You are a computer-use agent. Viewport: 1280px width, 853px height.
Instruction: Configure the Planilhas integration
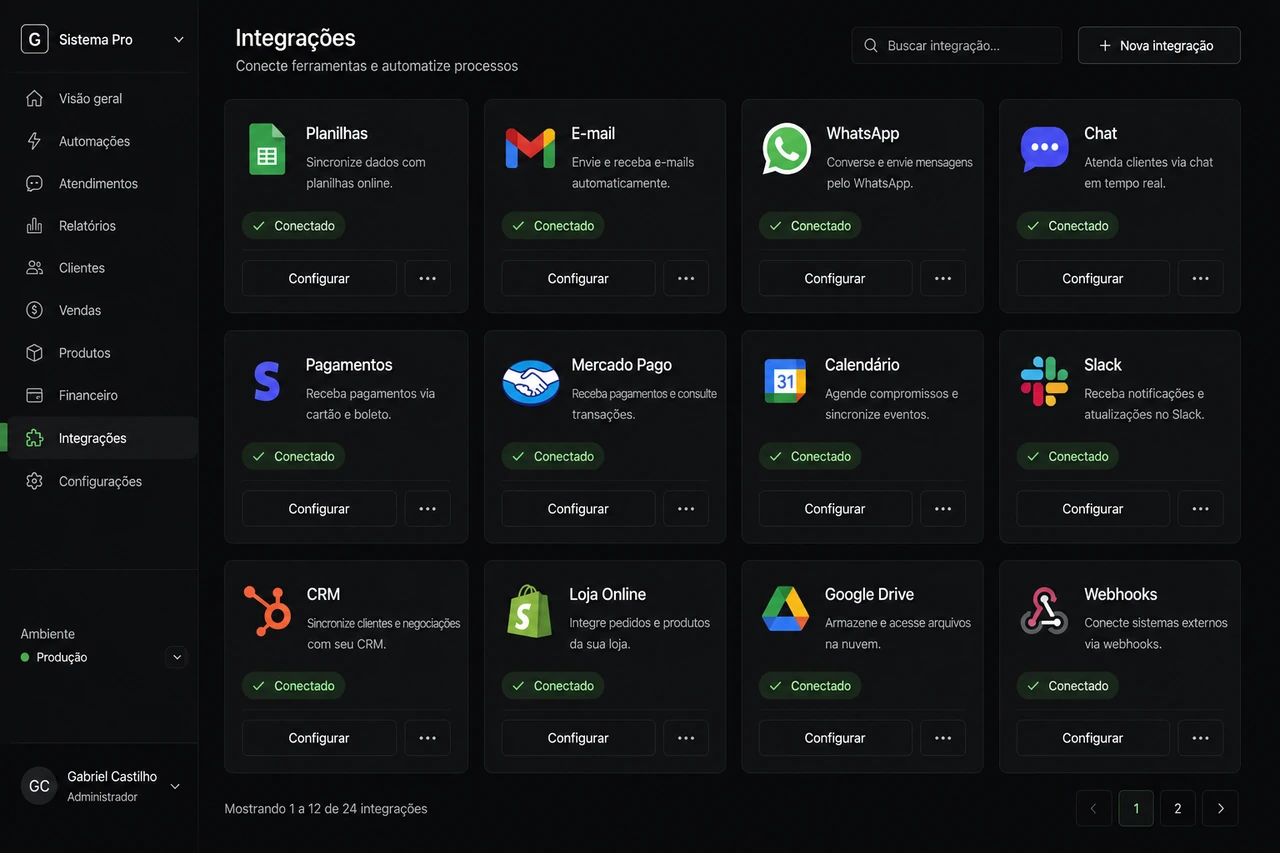pos(319,278)
